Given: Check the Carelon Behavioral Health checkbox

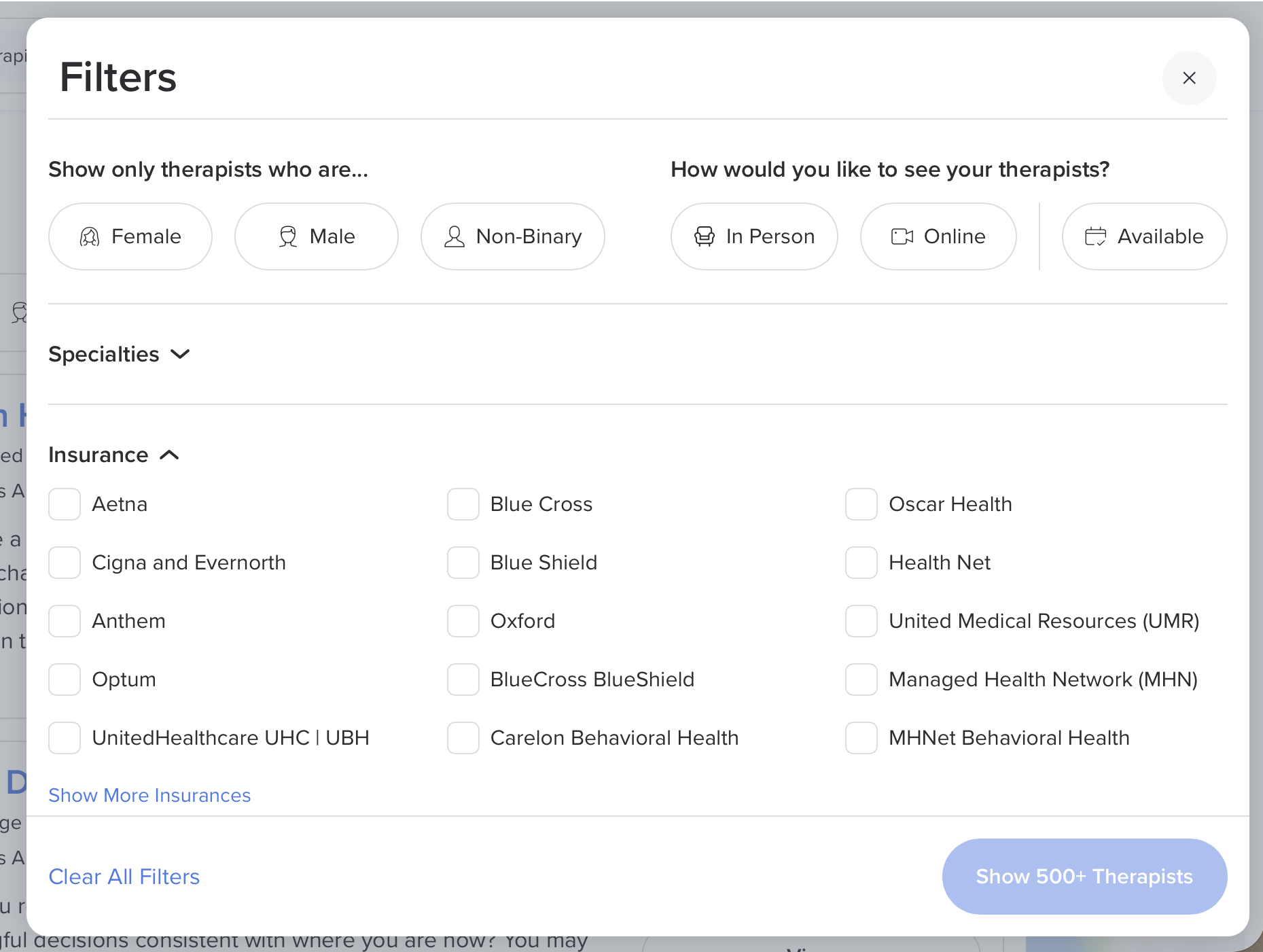Looking at the screenshot, I should (x=463, y=738).
